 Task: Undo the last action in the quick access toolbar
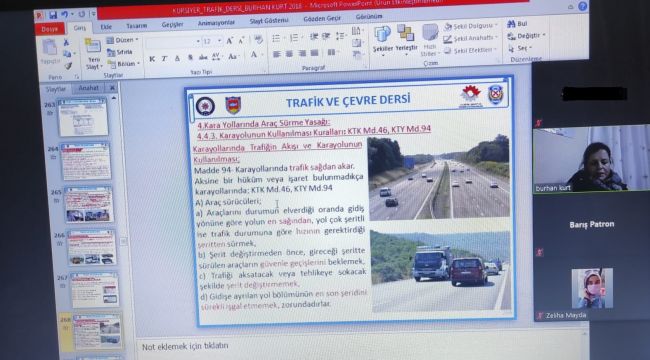pyautogui.click(x=64, y=15)
